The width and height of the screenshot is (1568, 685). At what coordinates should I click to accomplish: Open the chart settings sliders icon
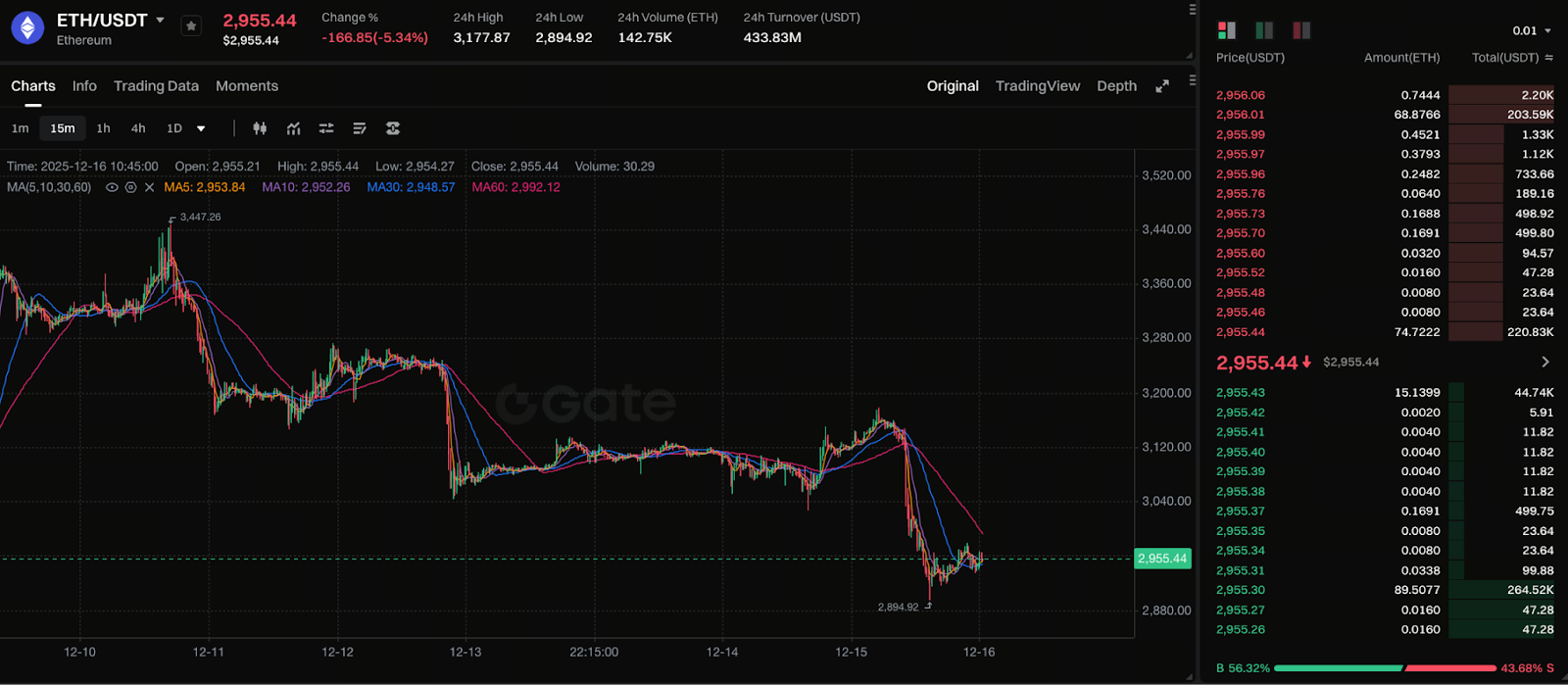326,128
